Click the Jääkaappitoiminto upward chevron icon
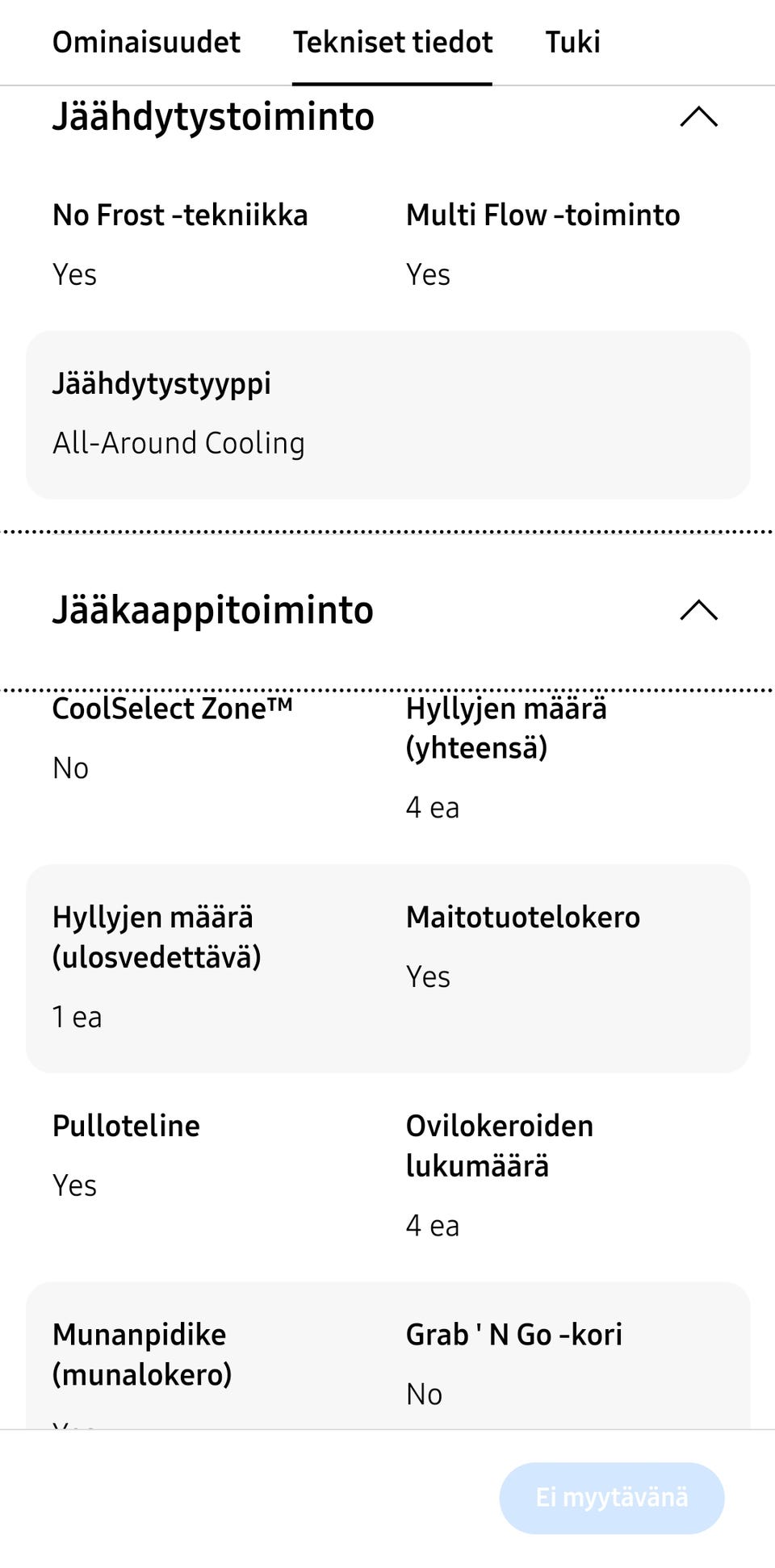This screenshot has height=1568, width=775. click(x=699, y=612)
